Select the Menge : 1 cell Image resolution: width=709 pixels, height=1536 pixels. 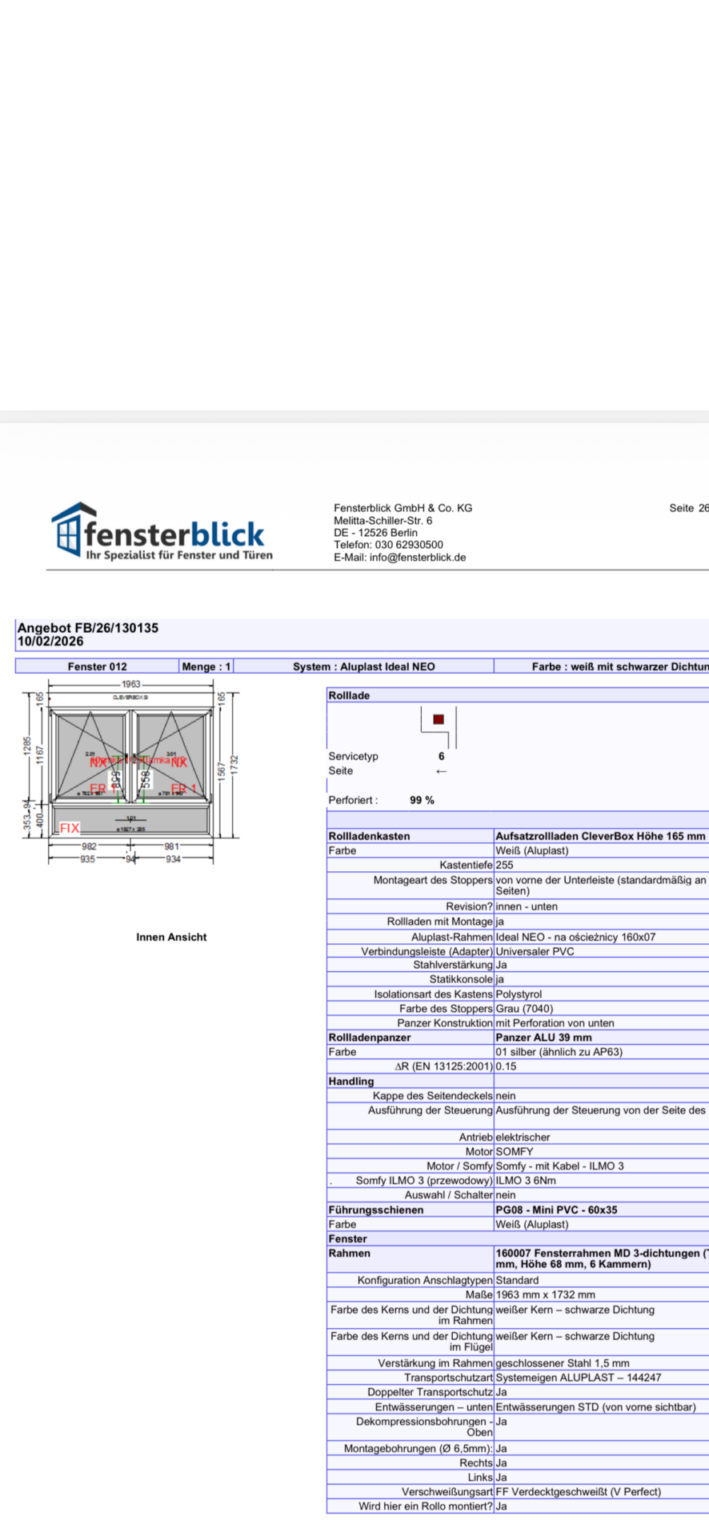click(206, 666)
